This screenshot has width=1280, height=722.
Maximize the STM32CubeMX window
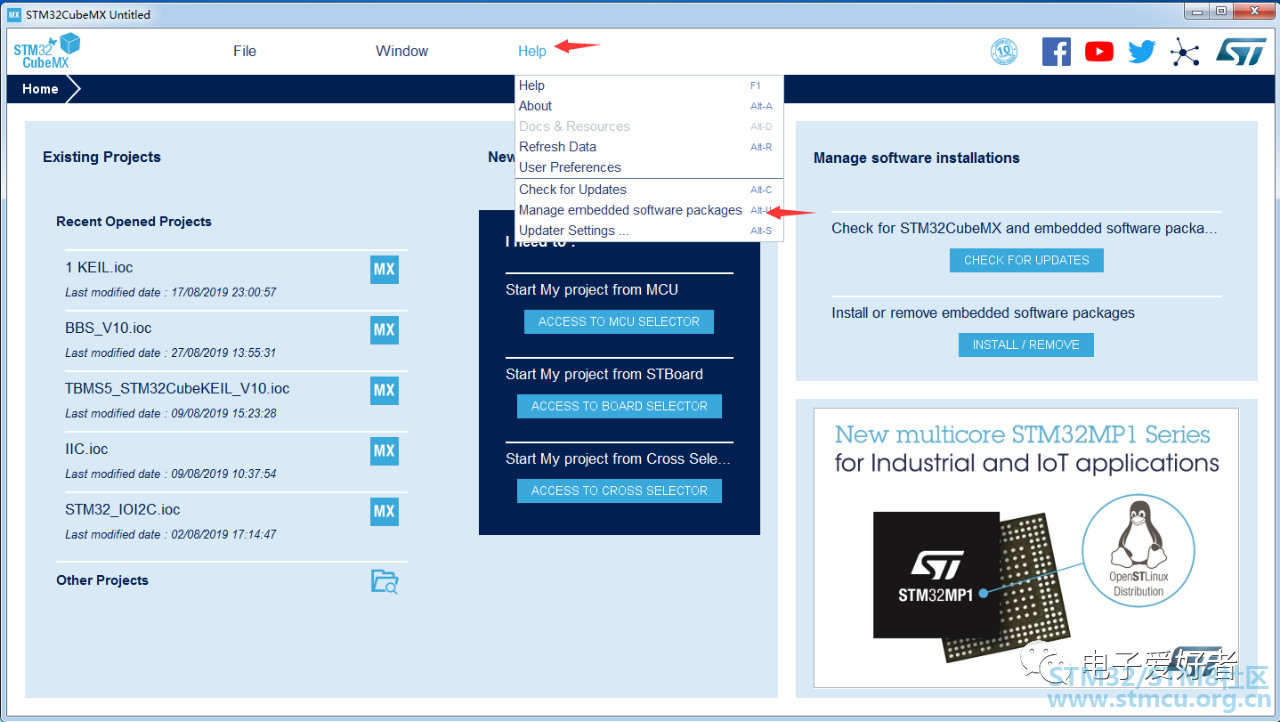(x=1222, y=11)
